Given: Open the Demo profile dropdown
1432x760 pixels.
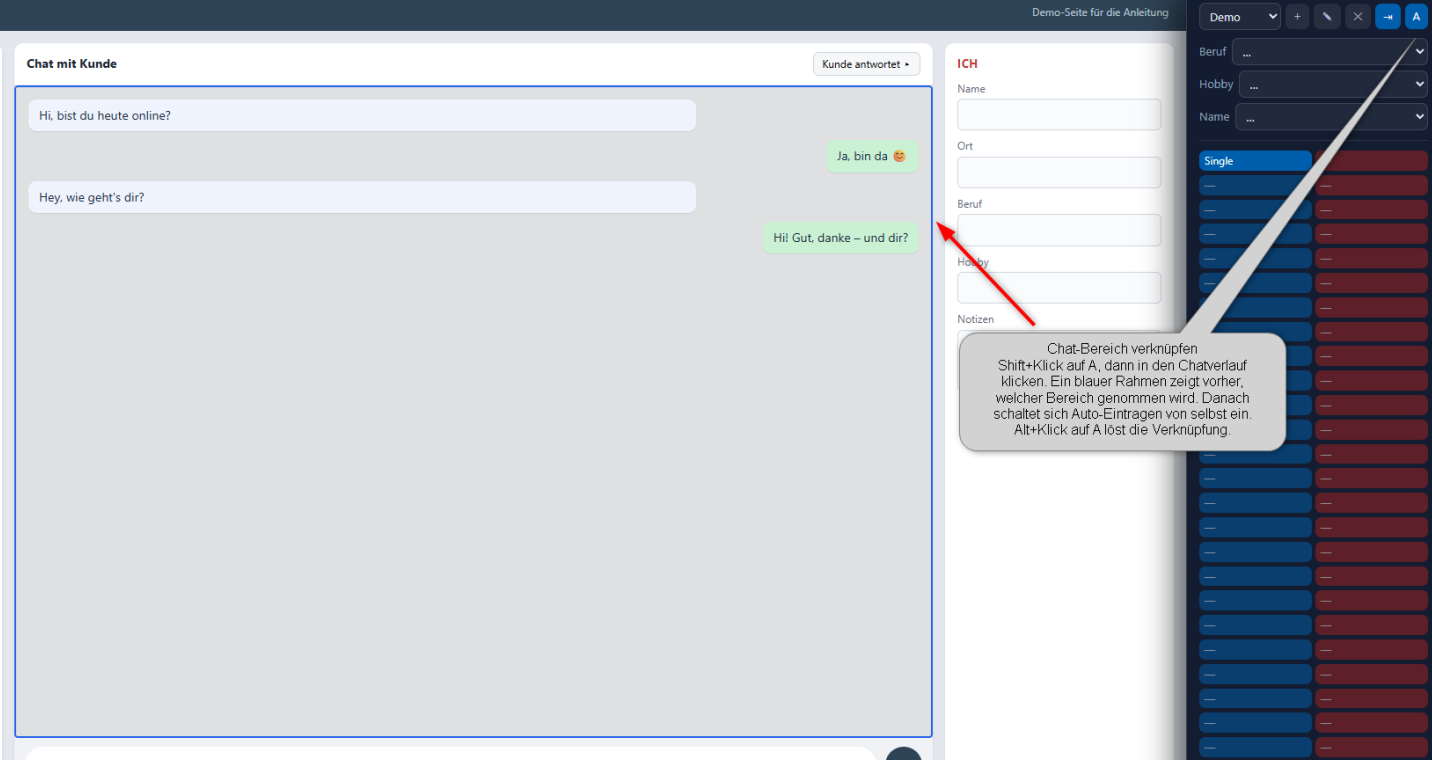Looking at the screenshot, I should pos(1240,17).
